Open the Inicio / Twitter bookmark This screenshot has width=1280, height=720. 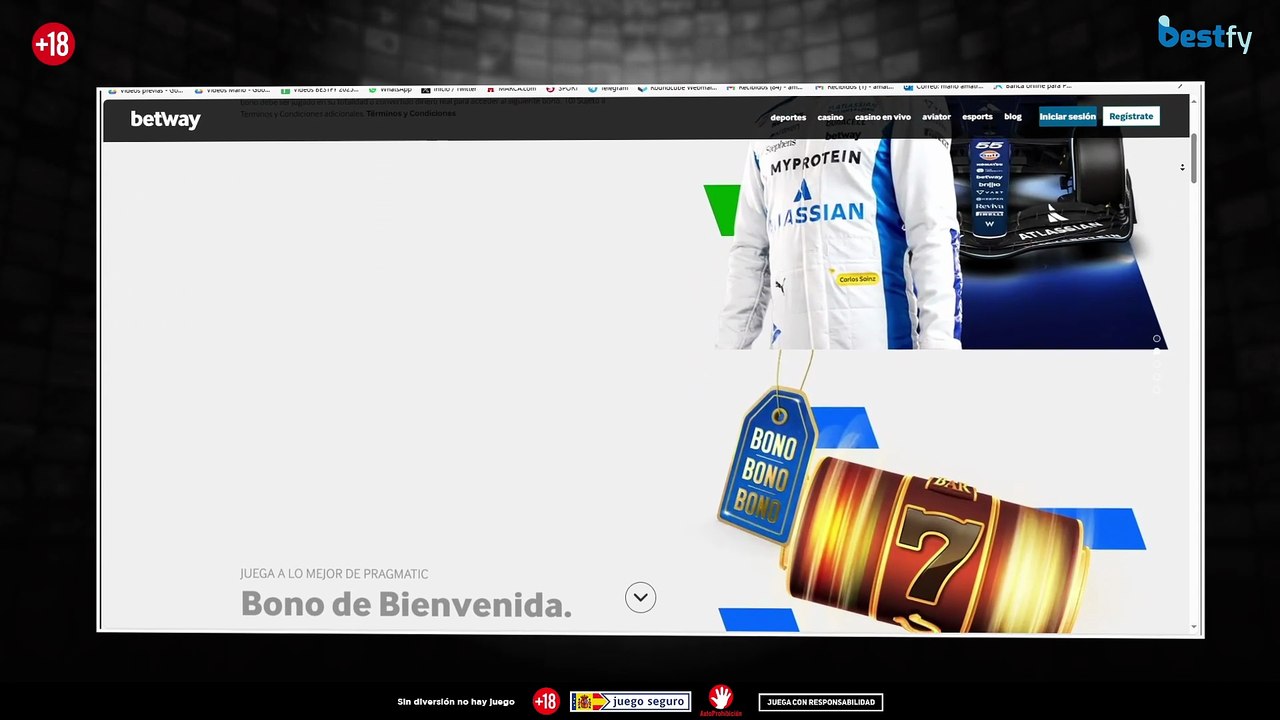(x=449, y=89)
